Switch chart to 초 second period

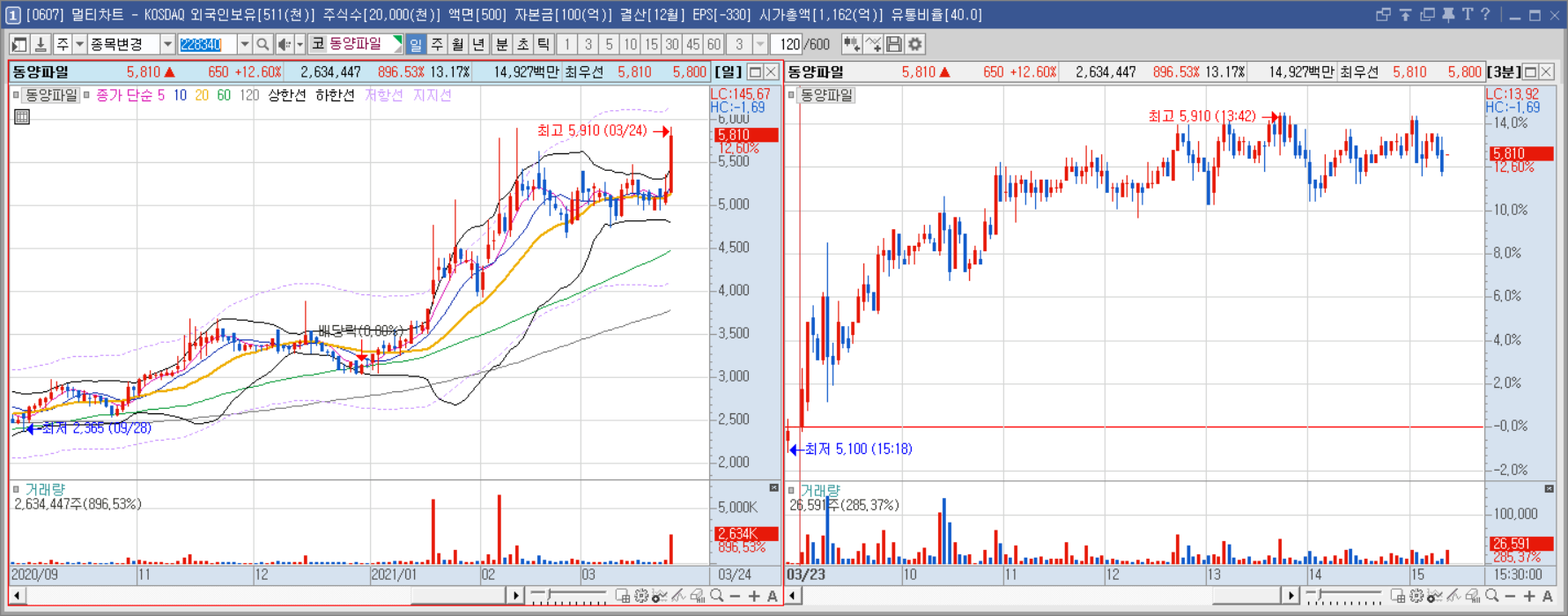point(523,44)
